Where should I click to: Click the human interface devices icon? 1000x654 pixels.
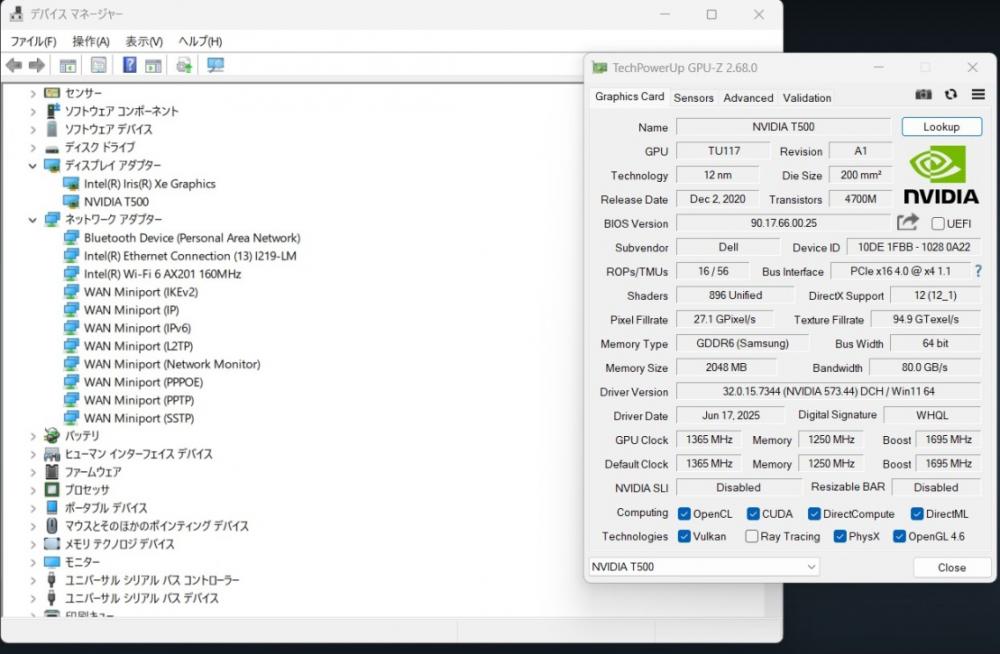52,454
